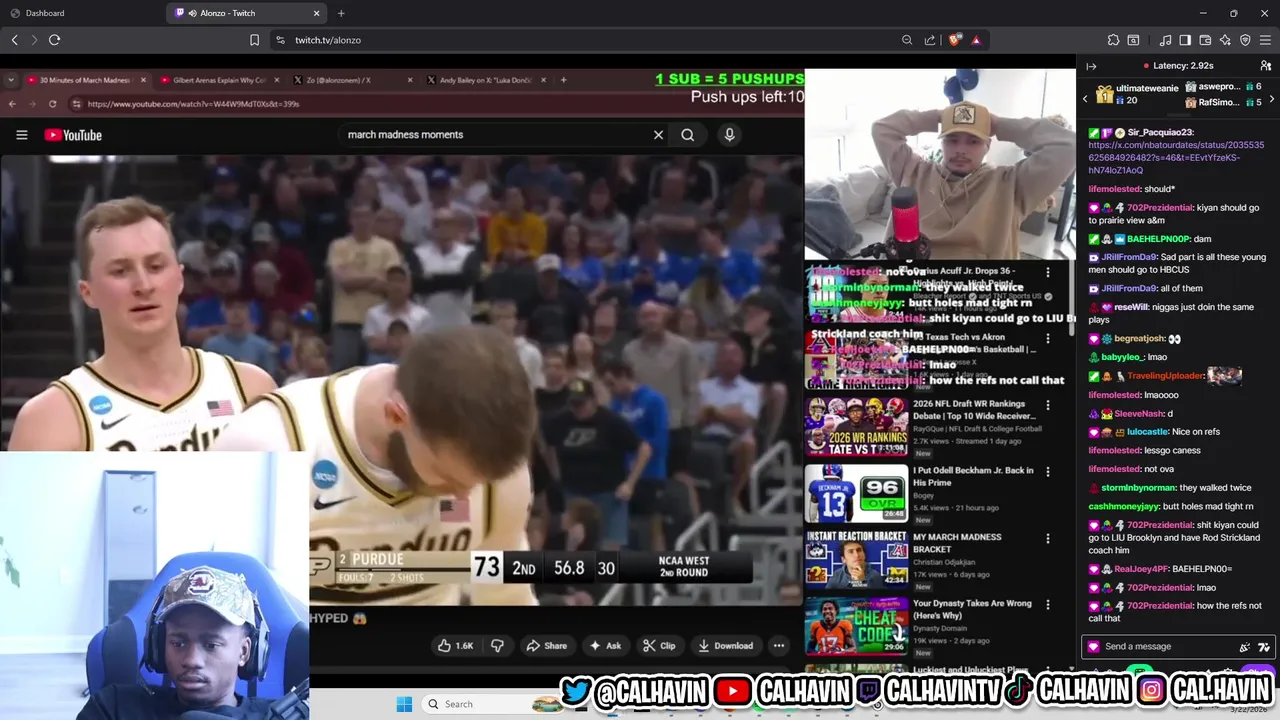The height and width of the screenshot is (720, 1280).
Task: Open the Brave media music note control
Action: coord(1165,40)
